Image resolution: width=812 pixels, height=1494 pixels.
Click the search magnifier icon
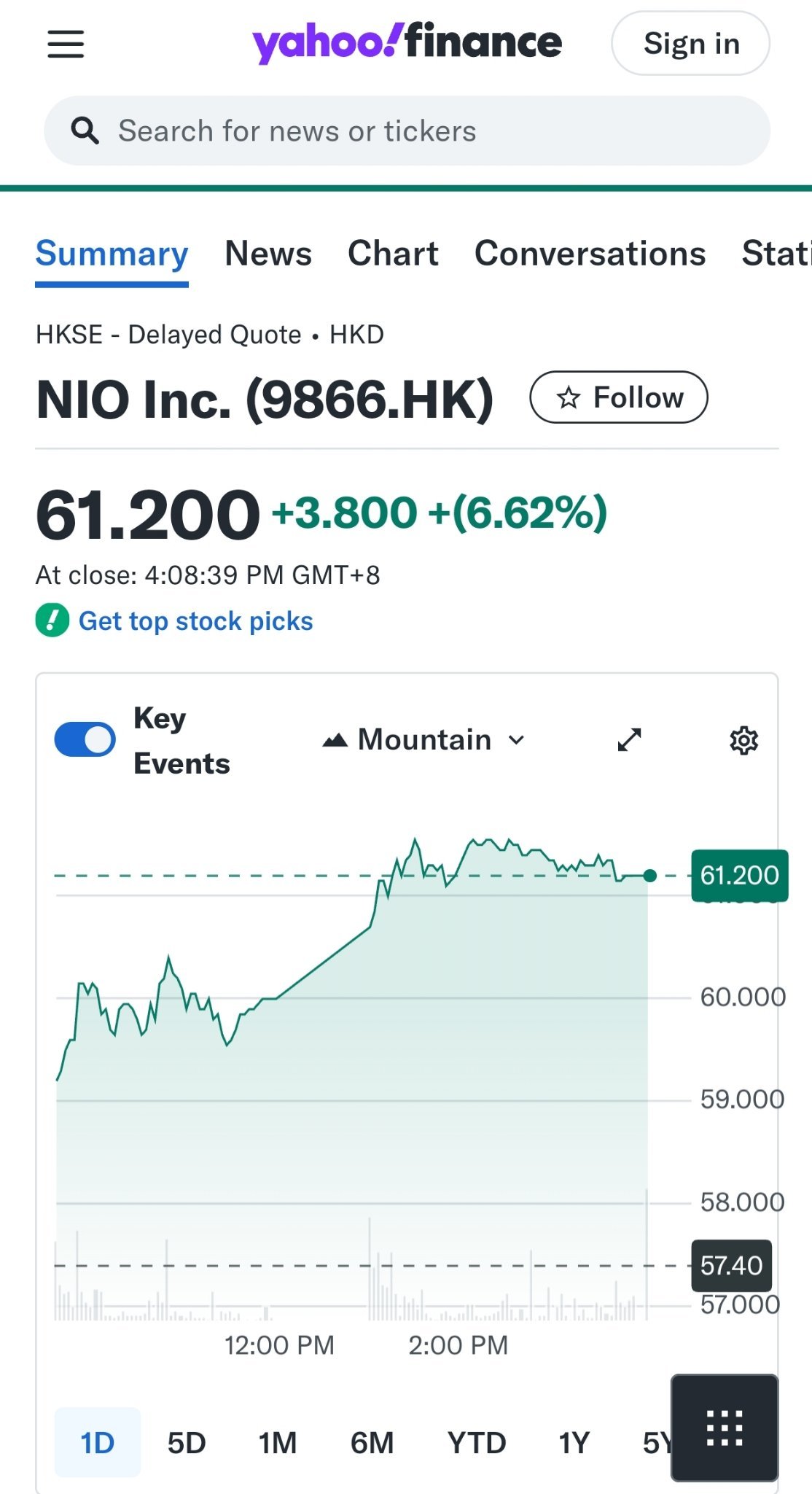86,130
